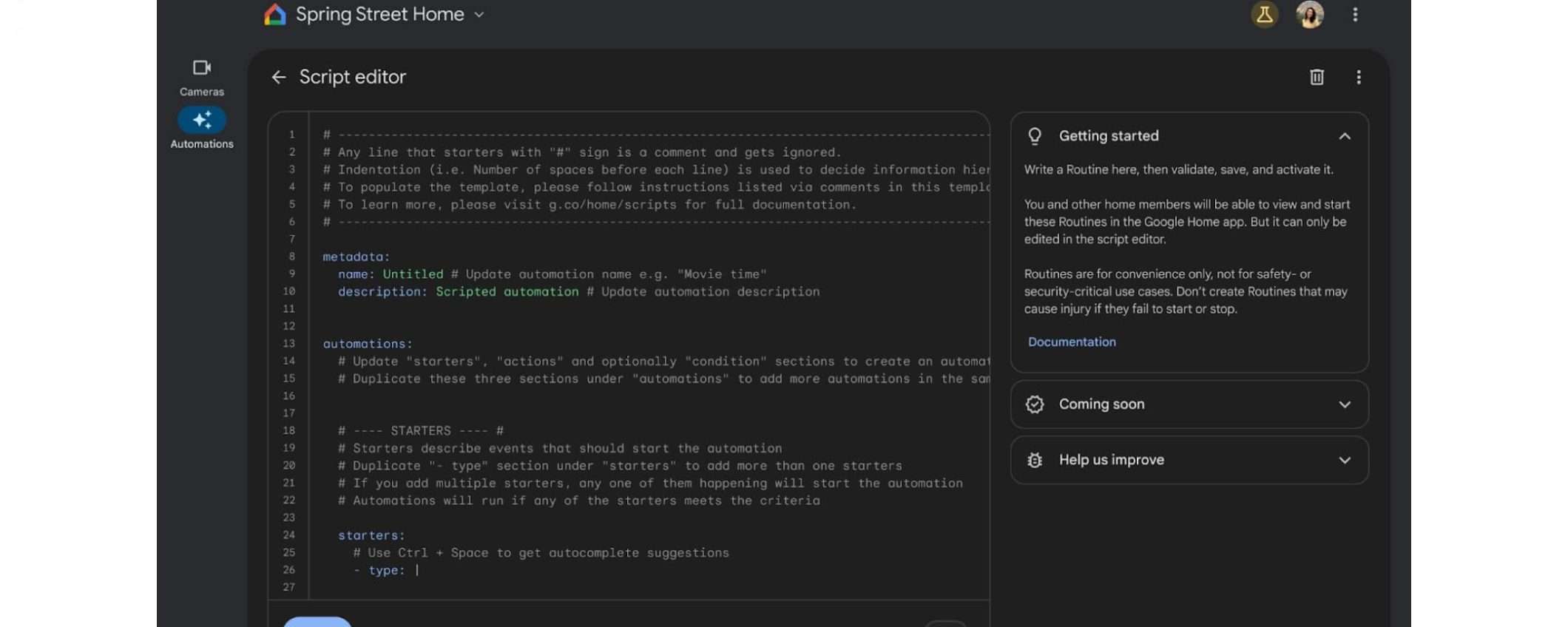Go back using the Script editor arrow

click(x=279, y=77)
